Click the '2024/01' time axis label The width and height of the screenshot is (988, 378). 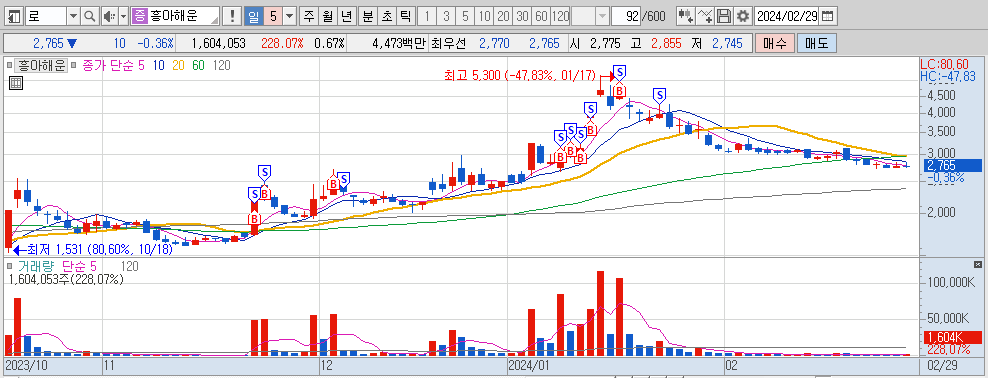point(528,365)
